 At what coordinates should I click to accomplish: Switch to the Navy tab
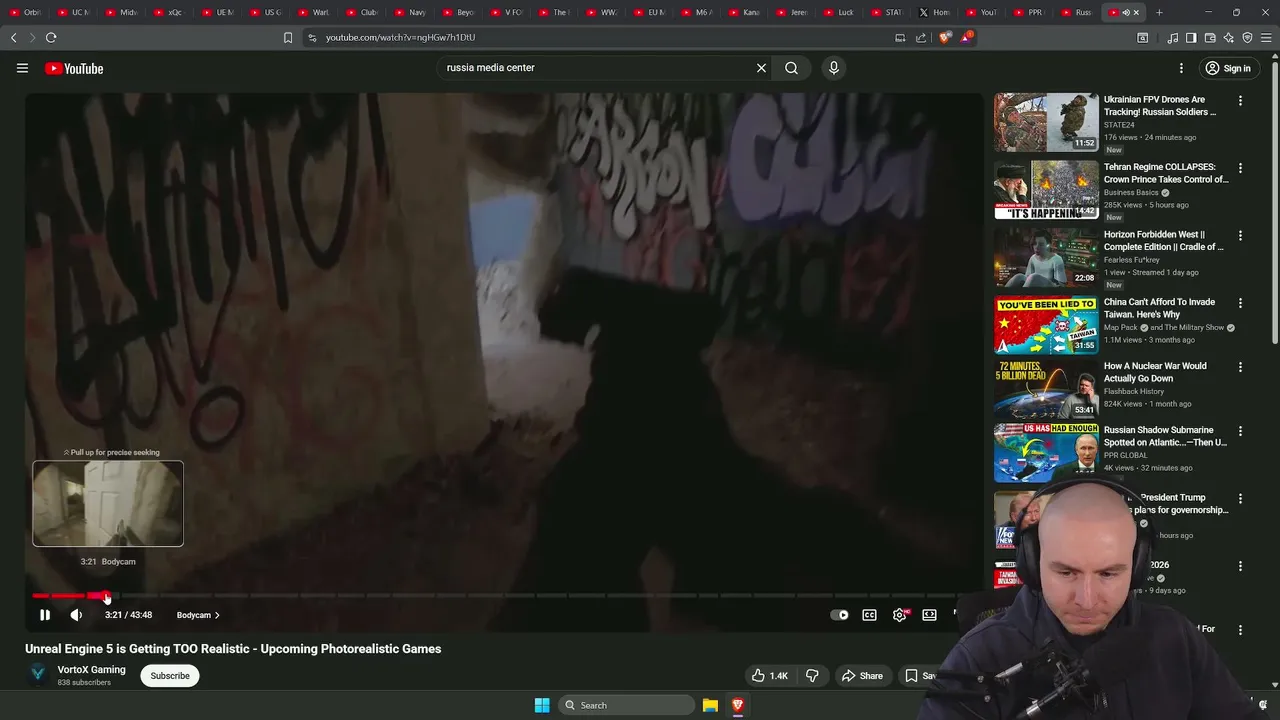(x=410, y=13)
